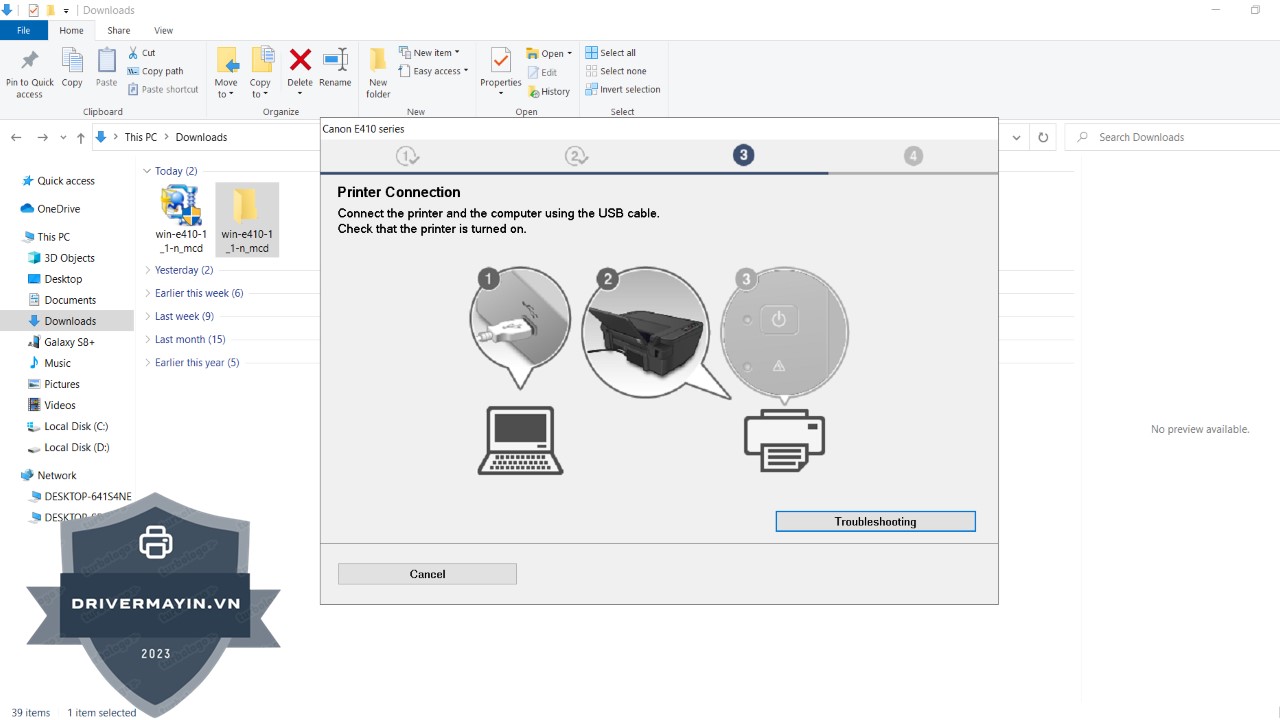This screenshot has width=1280, height=720.
Task: Cancel the Canon printer installation
Action: tap(427, 574)
